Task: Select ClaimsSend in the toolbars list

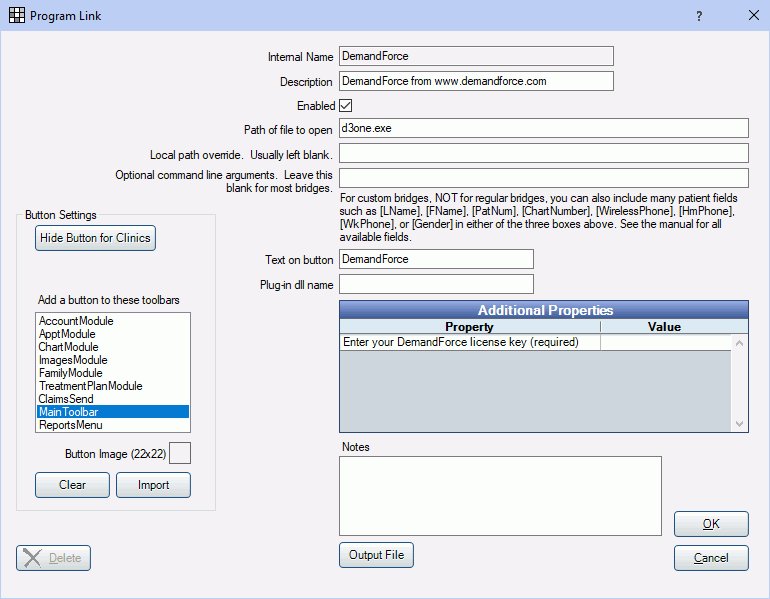Action: click(112, 399)
